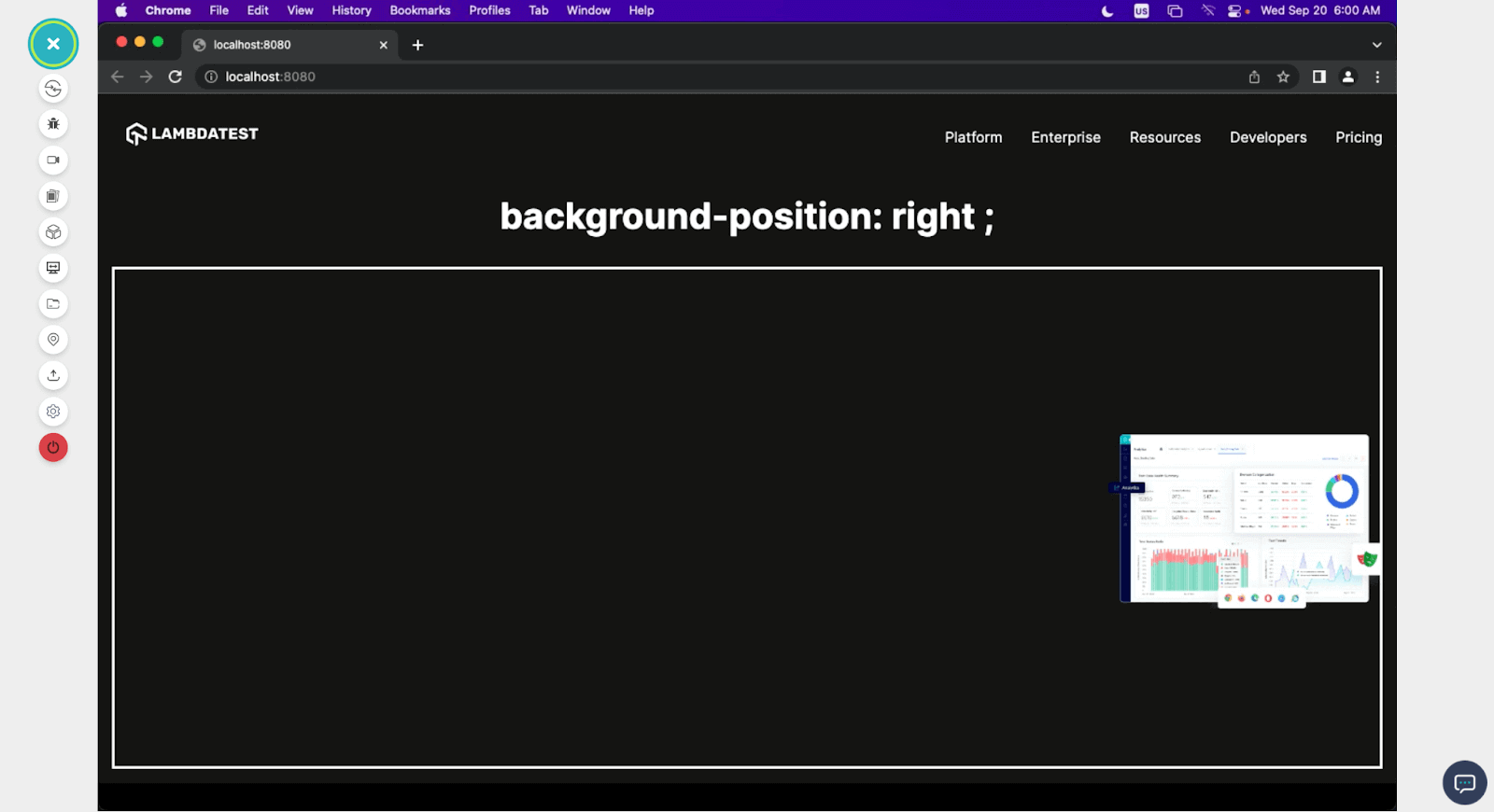
Task: Open the Wi-Fi status icon
Action: 1208,11
